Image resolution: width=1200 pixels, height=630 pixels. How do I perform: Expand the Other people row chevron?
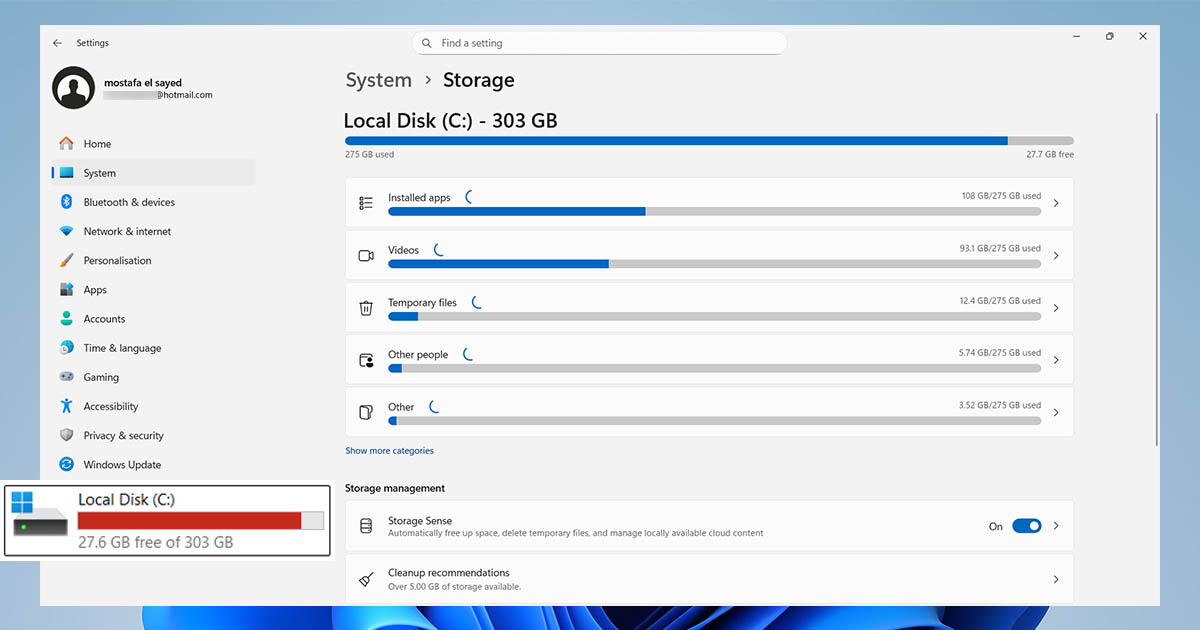[1056, 360]
